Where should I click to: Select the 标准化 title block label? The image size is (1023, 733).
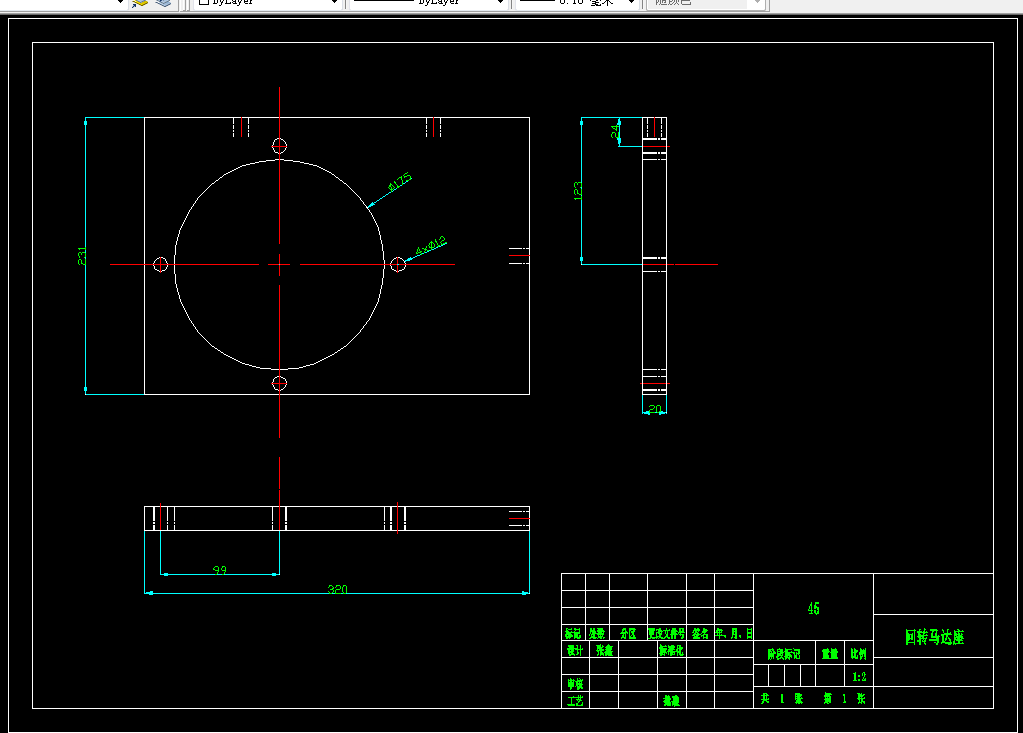click(x=671, y=650)
